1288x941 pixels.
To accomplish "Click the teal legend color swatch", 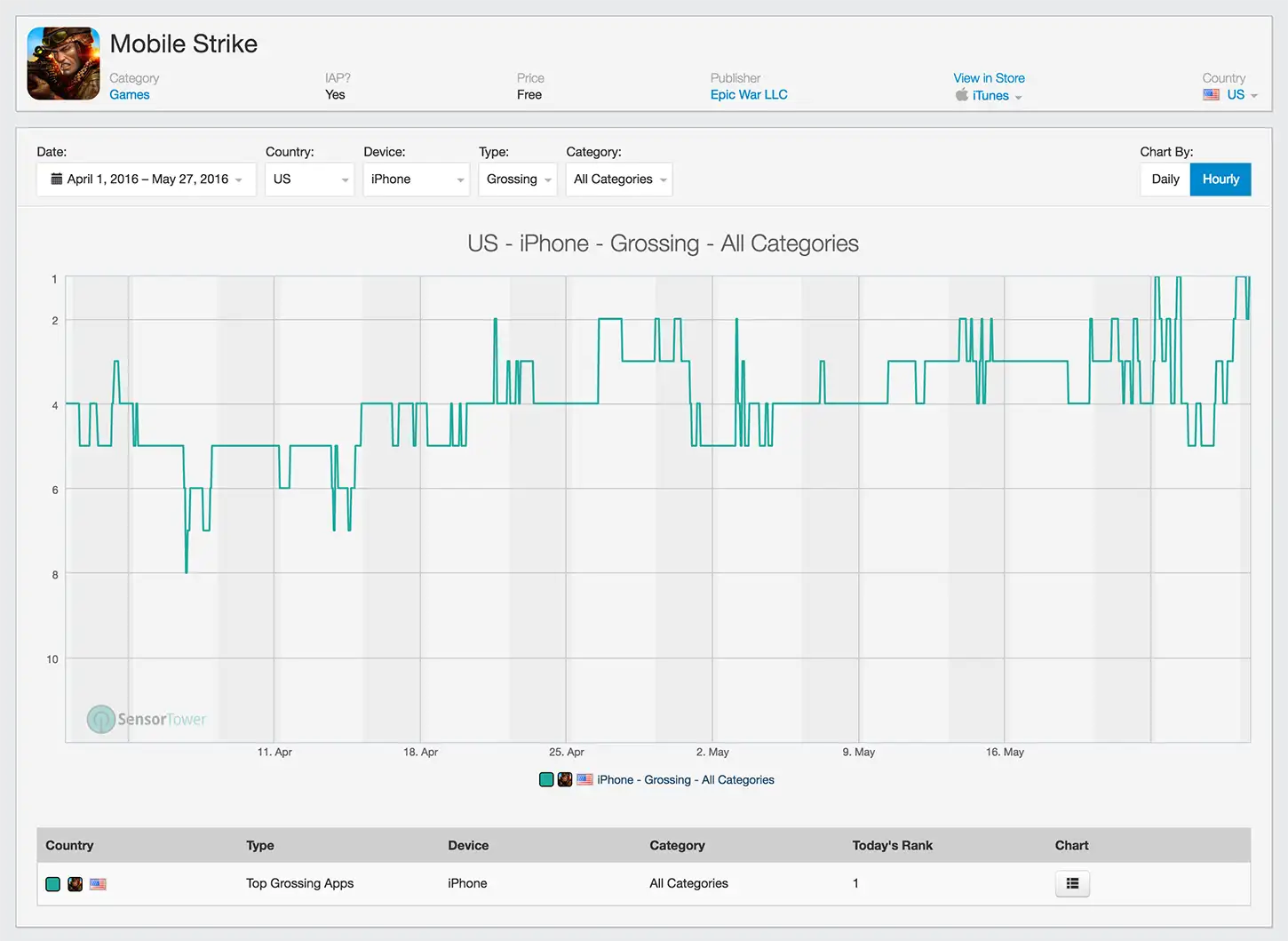I will pos(546,780).
